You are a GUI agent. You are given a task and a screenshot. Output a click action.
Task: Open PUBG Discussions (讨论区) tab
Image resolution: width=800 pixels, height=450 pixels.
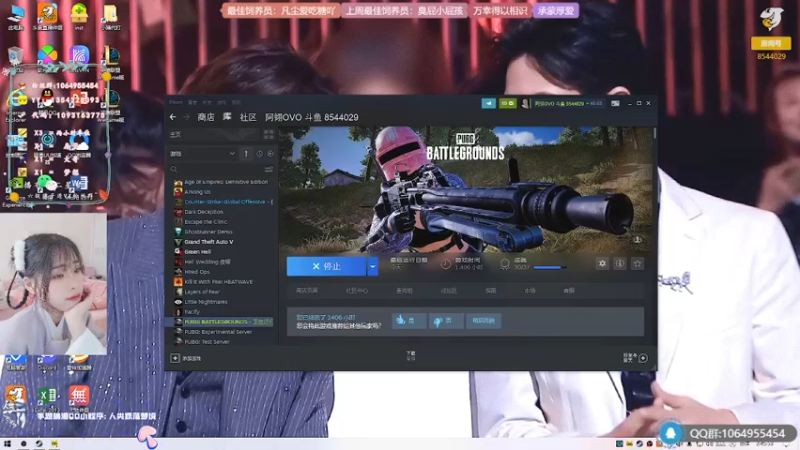[448, 291]
